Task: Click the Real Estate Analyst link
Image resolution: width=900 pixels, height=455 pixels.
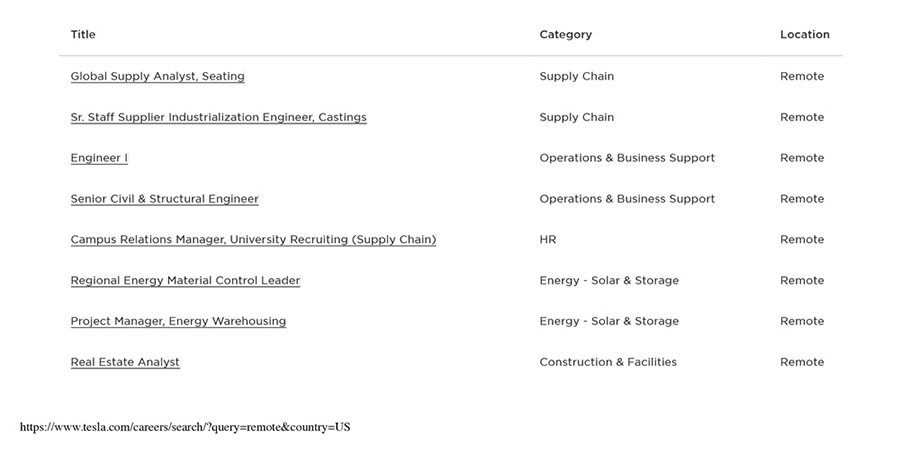Action: tap(125, 362)
